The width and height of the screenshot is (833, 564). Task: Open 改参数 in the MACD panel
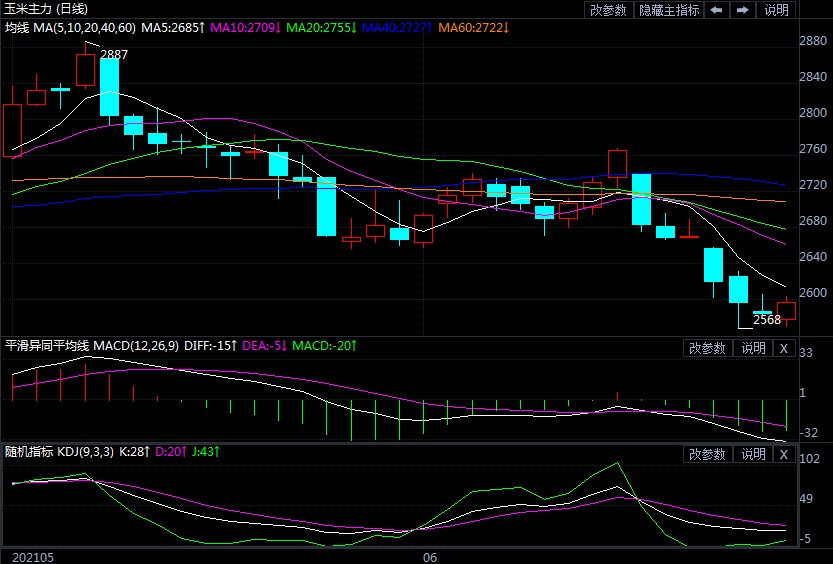point(708,348)
